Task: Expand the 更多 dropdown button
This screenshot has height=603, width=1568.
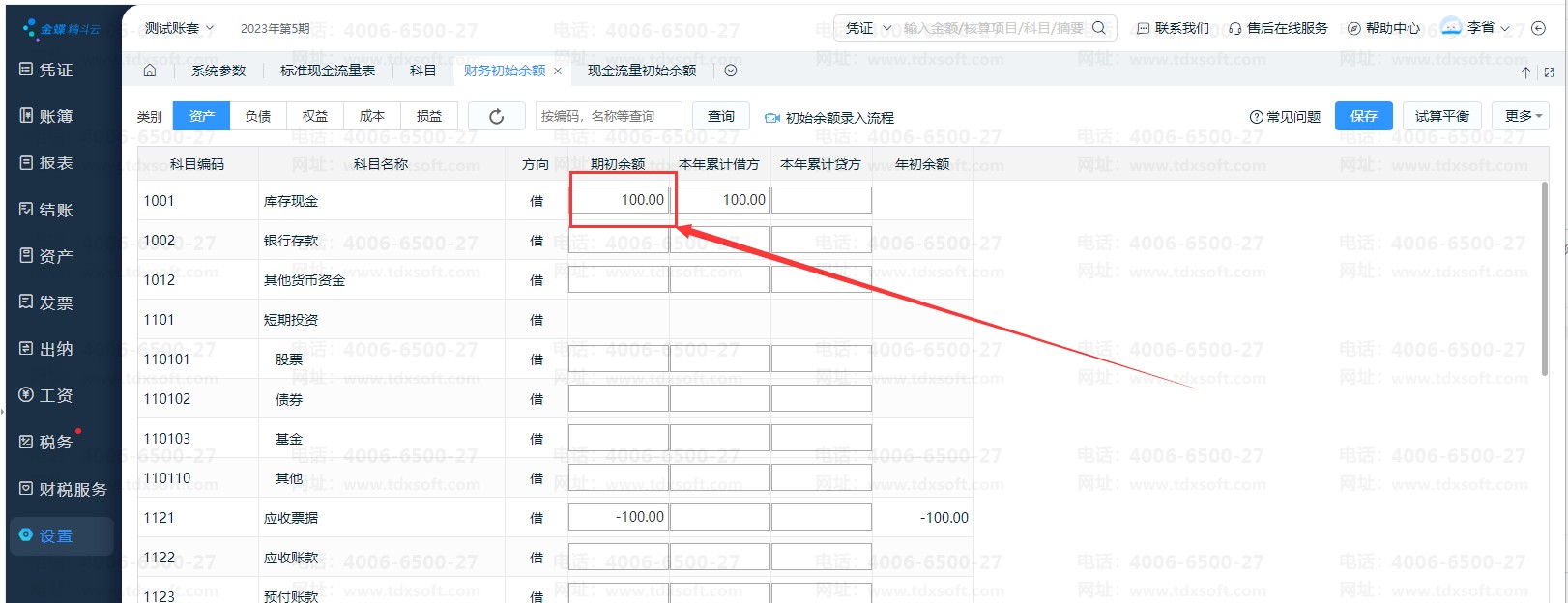Action: (x=1522, y=116)
